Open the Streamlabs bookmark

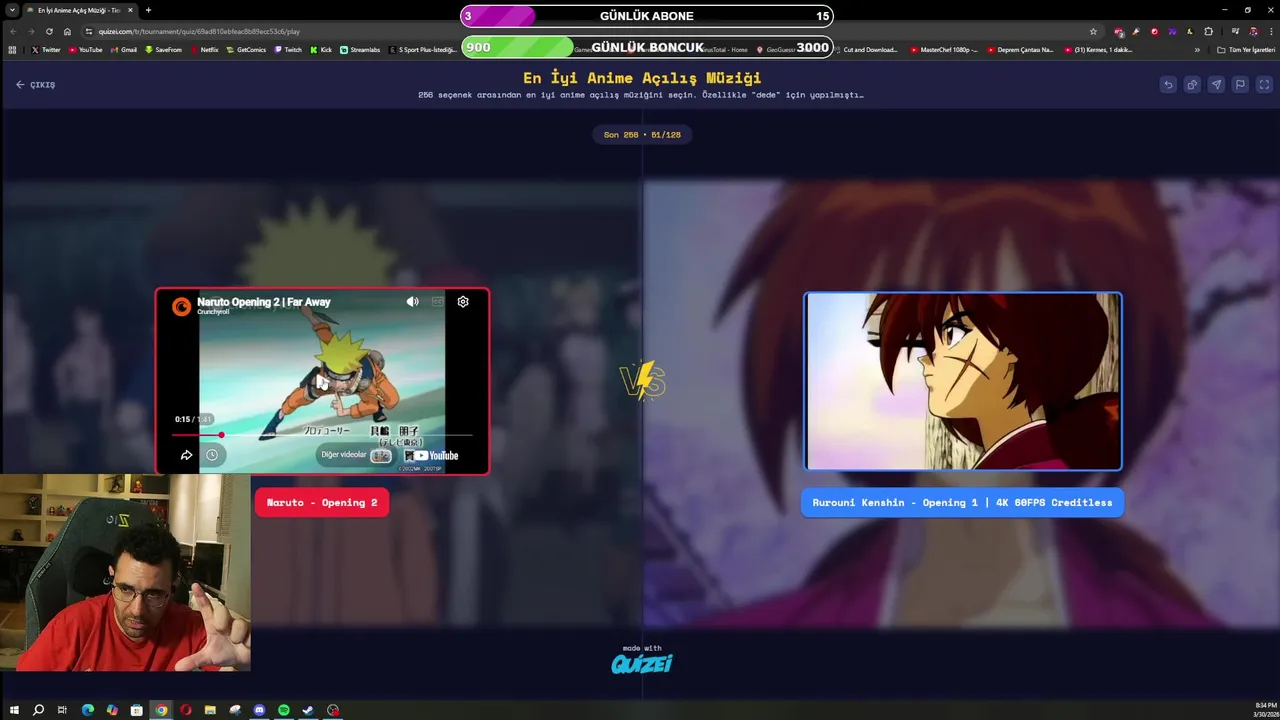pyautogui.click(x=360, y=50)
